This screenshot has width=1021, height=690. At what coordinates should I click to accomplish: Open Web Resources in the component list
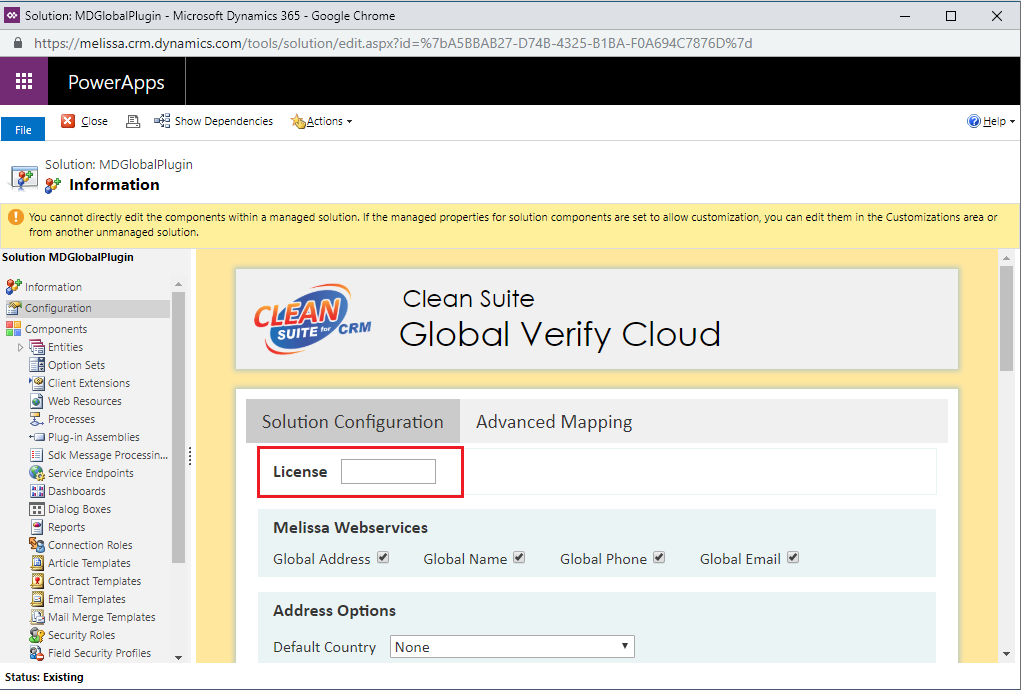coord(84,402)
